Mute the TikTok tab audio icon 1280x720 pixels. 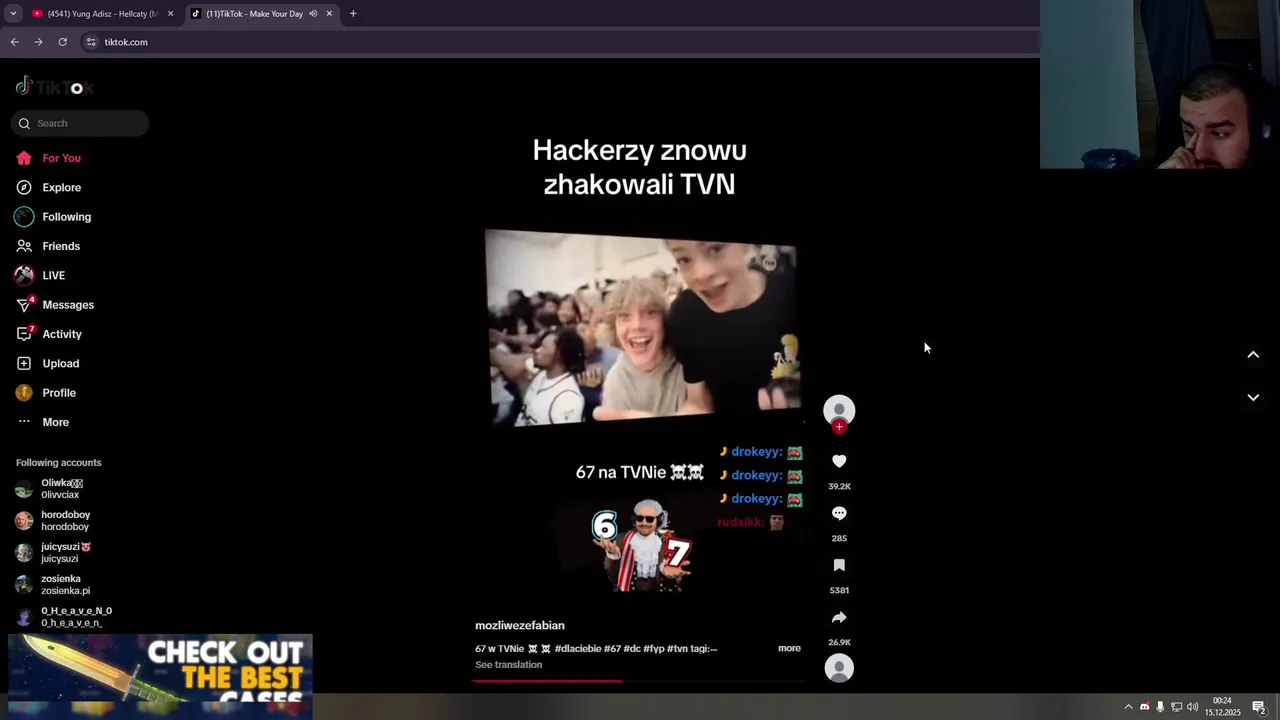[x=313, y=14]
